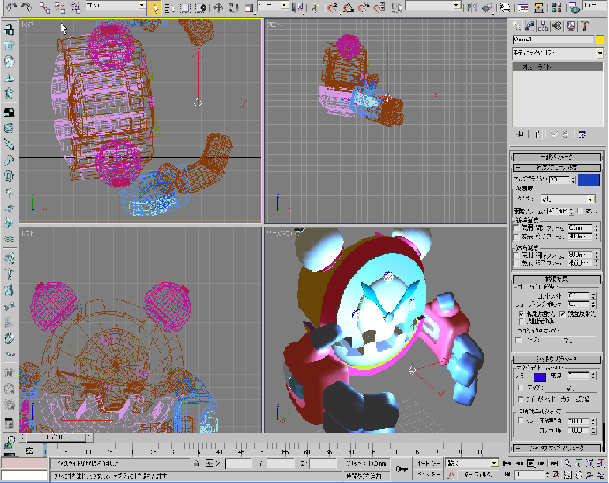This screenshot has height=483, width=609.
Task: Open the key filter dropdown near playback controls
Action: click(x=472, y=463)
